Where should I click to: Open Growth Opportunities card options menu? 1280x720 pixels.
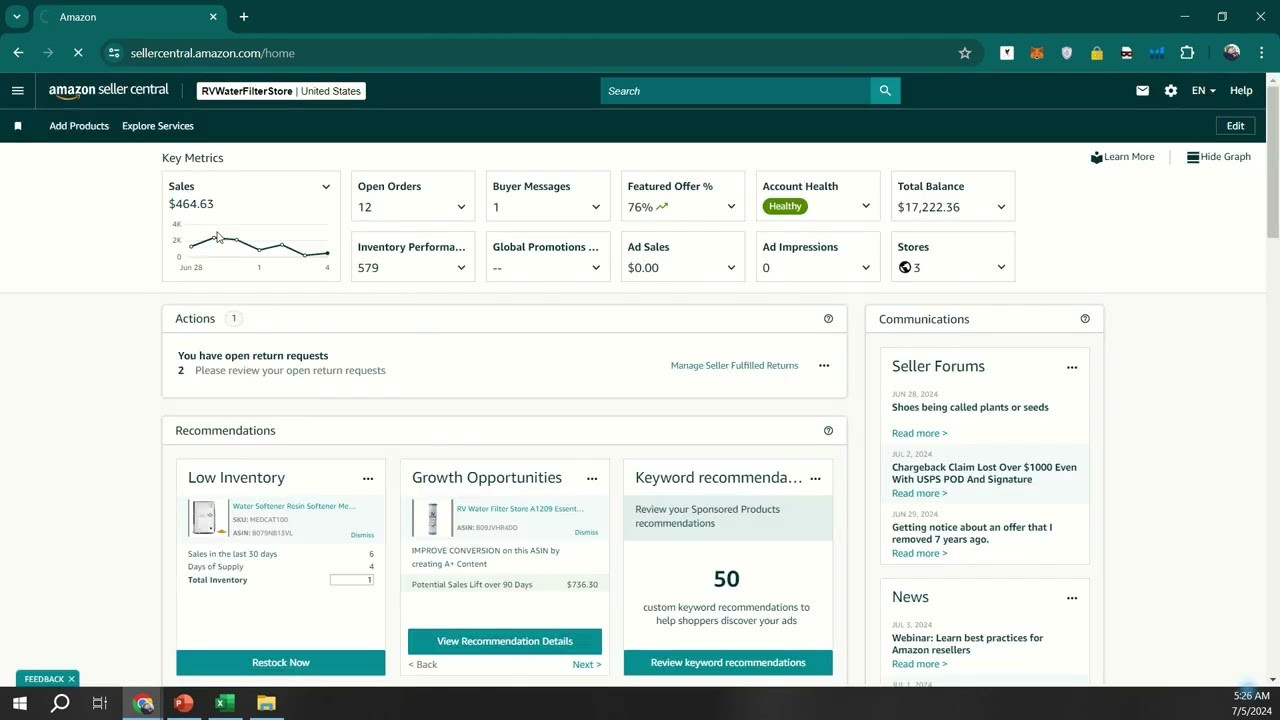(592, 479)
